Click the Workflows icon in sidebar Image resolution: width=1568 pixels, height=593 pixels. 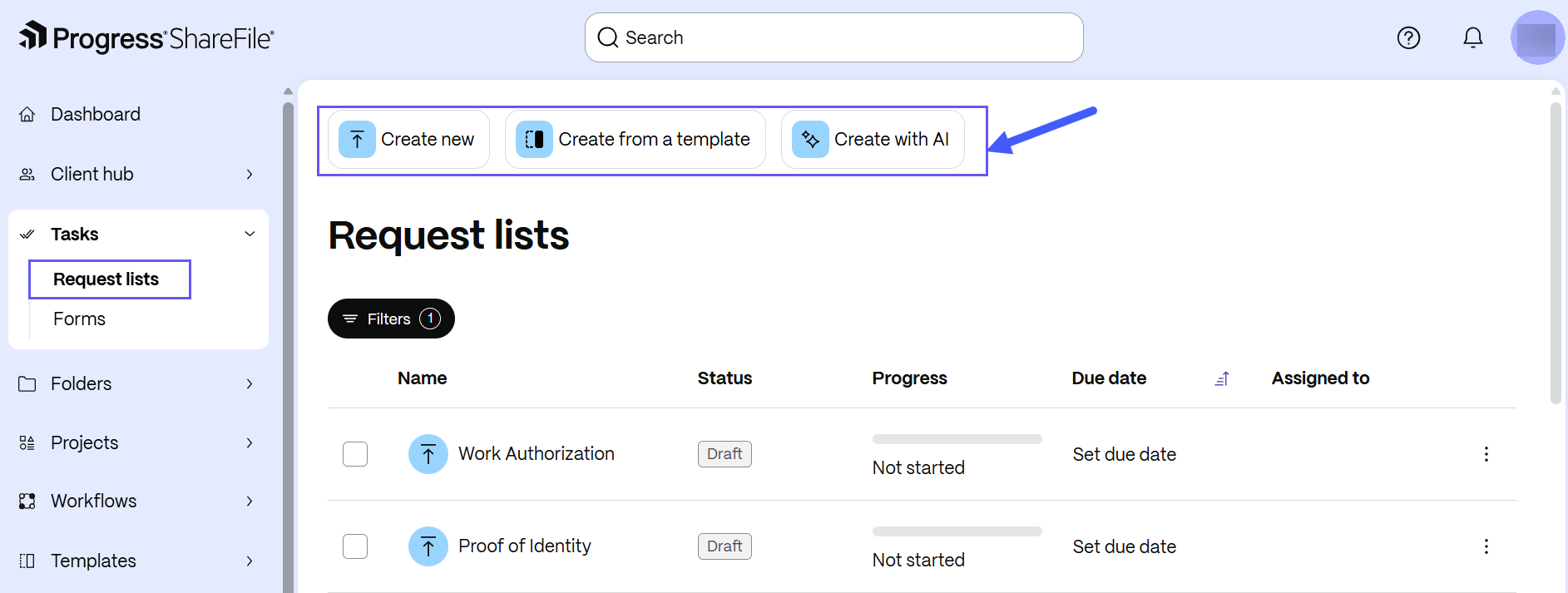pos(27,502)
